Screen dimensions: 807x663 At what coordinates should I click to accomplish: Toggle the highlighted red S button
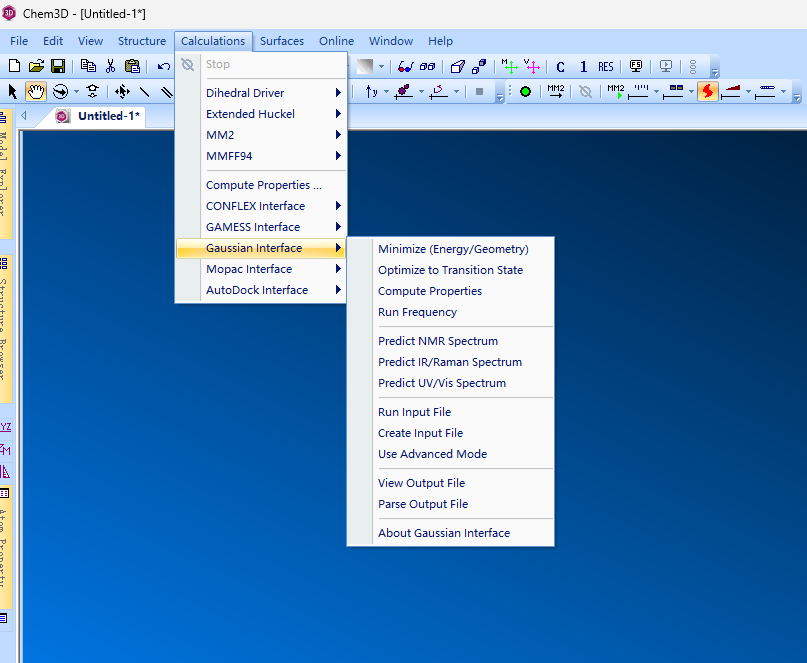pyautogui.click(x=708, y=91)
